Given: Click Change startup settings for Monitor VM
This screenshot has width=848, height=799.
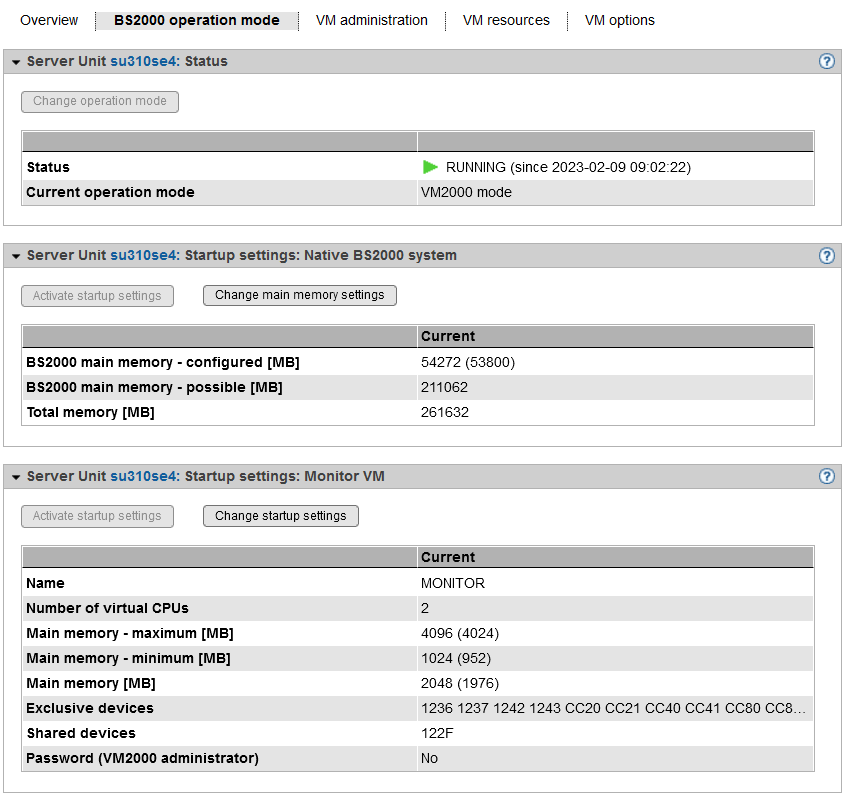Looking at the screenshot, I should (x=280, y=516).
